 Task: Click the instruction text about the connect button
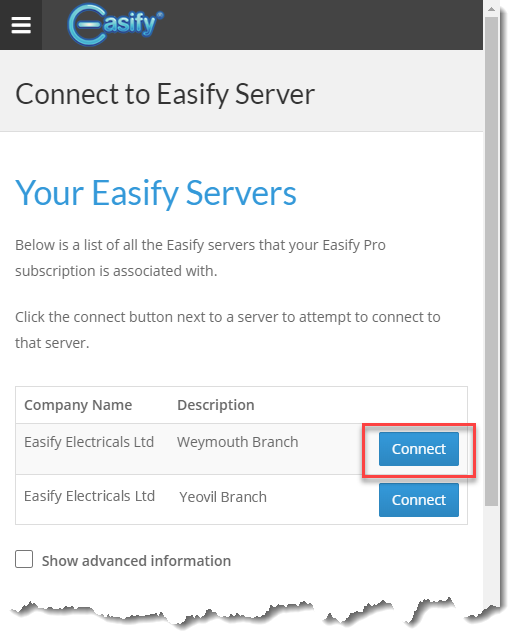228,330
